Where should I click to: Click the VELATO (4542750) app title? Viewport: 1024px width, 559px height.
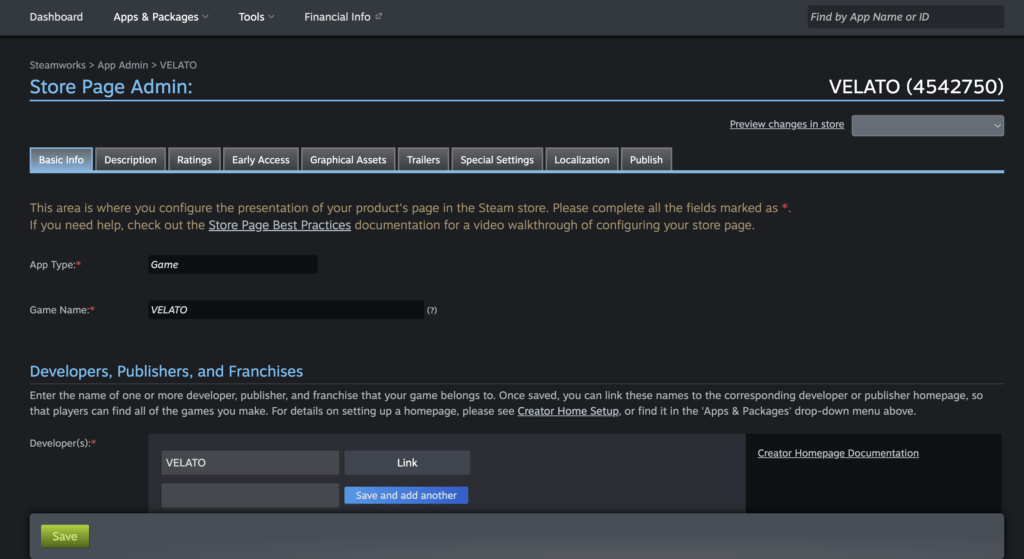pyautogui.click(x=916, y=87)
